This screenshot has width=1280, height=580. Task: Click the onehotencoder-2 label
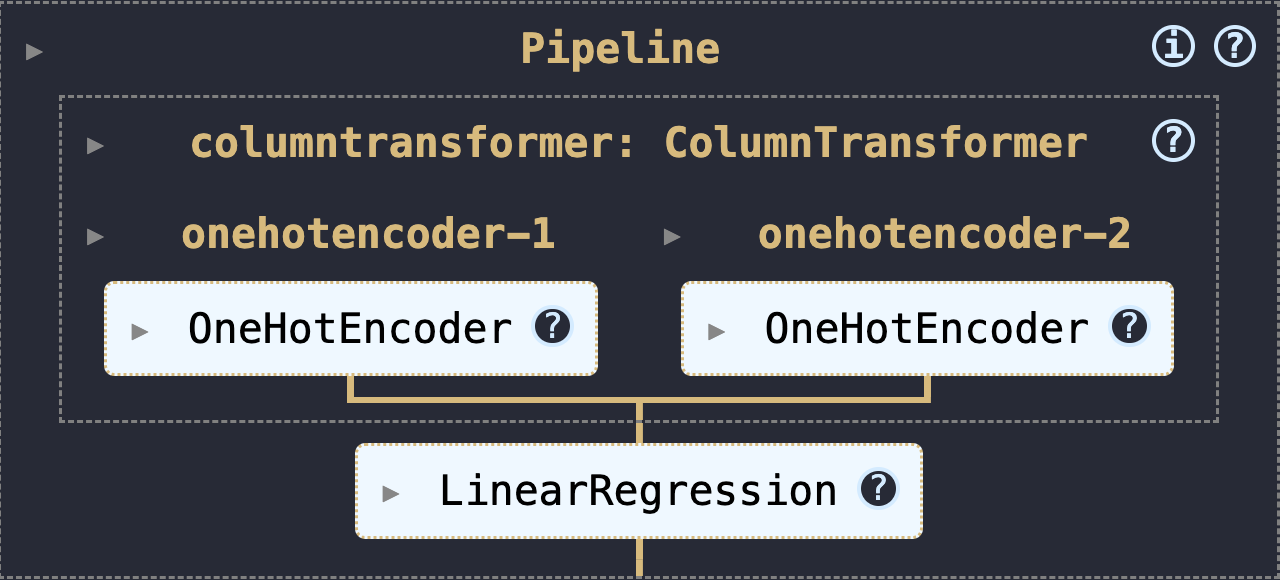pyautogui.click(x=944, y=235)
